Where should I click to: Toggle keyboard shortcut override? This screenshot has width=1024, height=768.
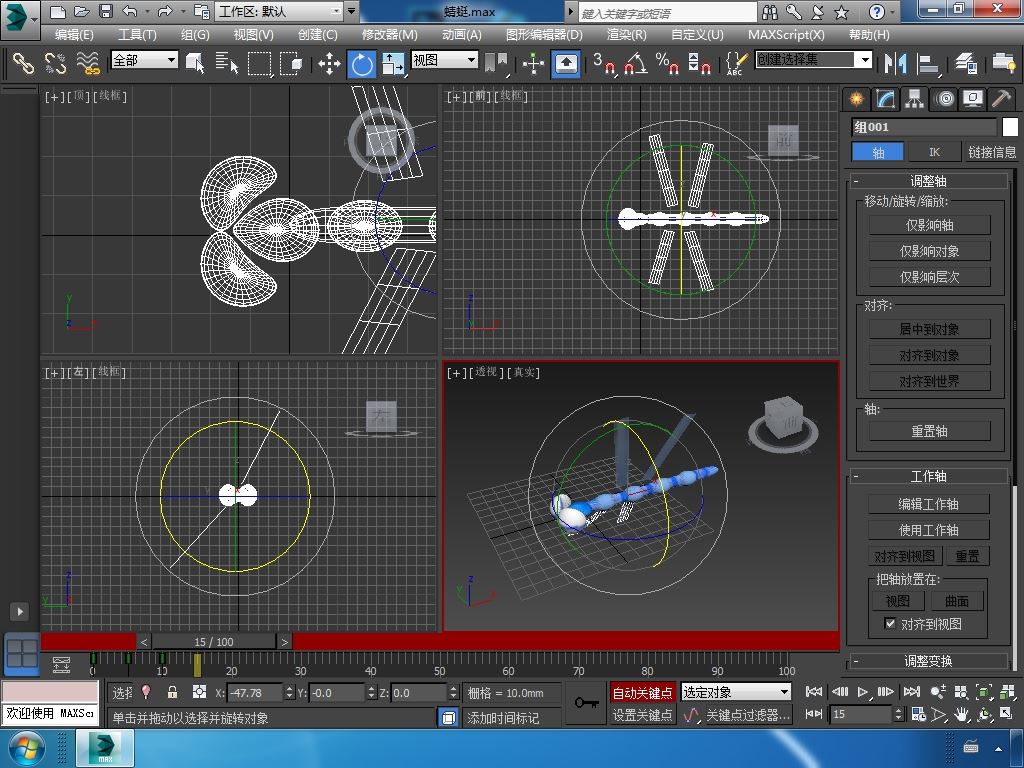[x=566, y=63]
